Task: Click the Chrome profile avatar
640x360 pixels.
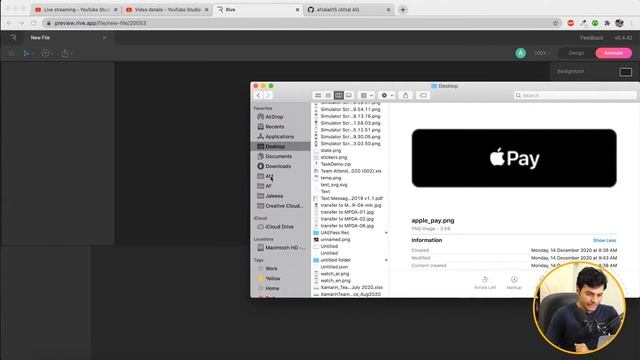Action: pyautogui.click(x=619, y=23)
